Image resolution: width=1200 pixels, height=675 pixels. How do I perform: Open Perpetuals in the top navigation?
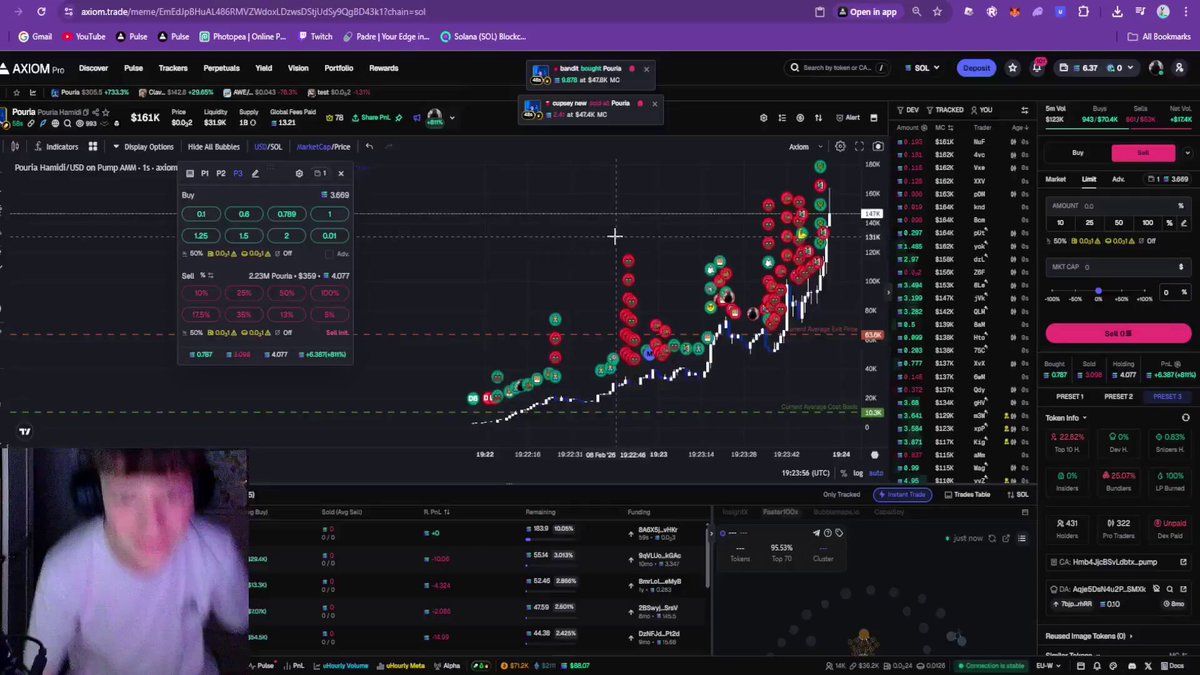[221, 68]
